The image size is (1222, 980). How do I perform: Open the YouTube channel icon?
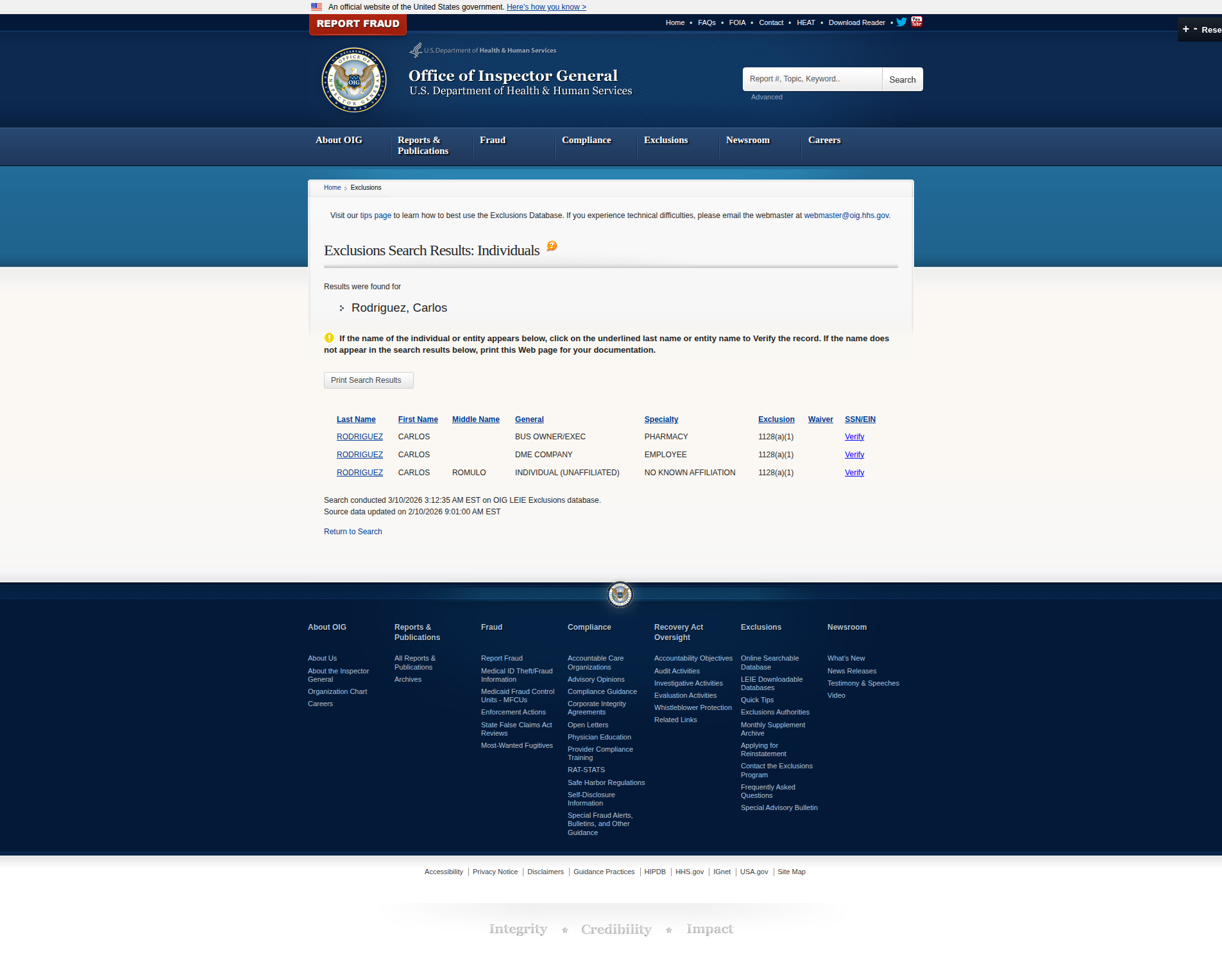917,22
